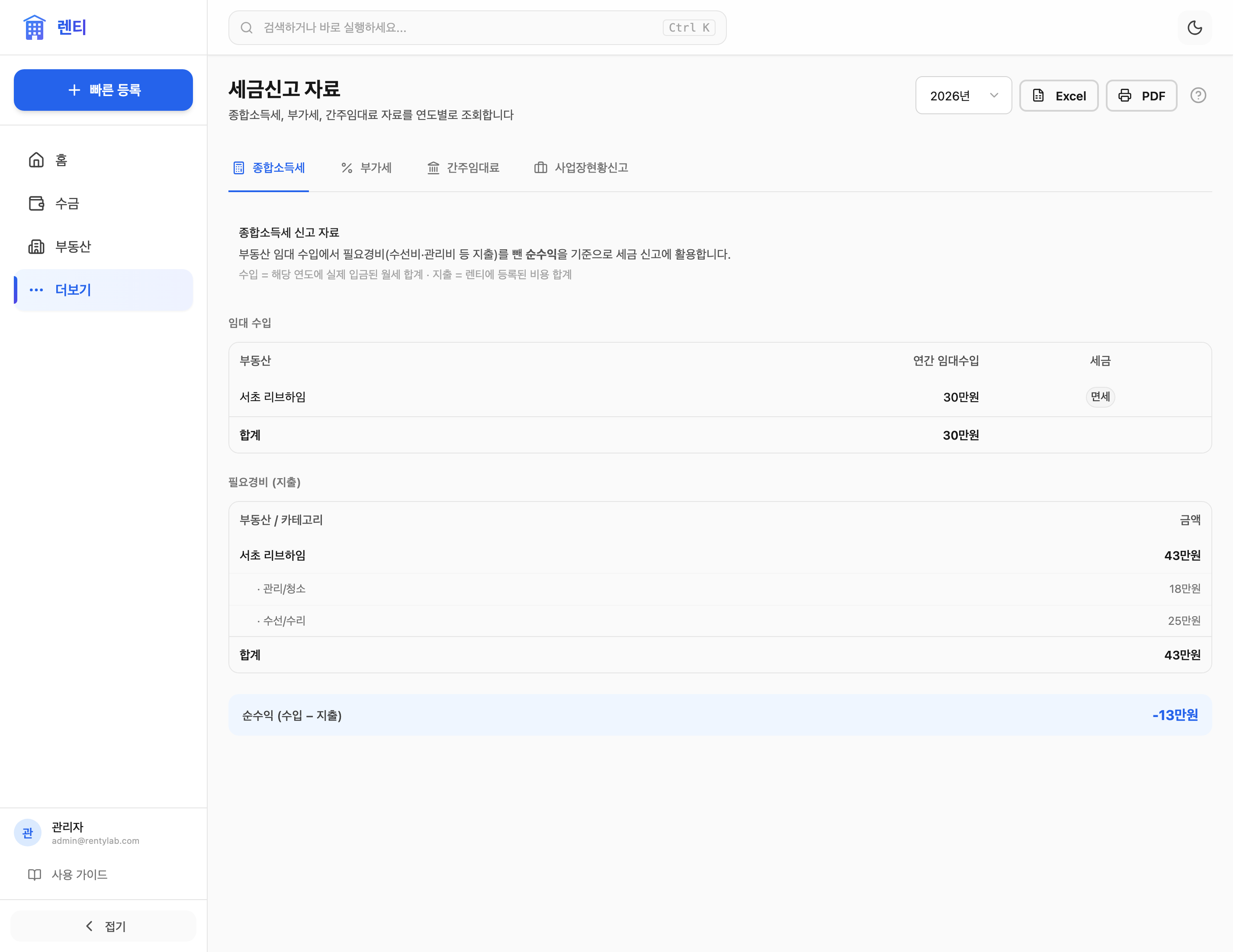Open the 수금 menu item
1246x952 pixels.
103,203
